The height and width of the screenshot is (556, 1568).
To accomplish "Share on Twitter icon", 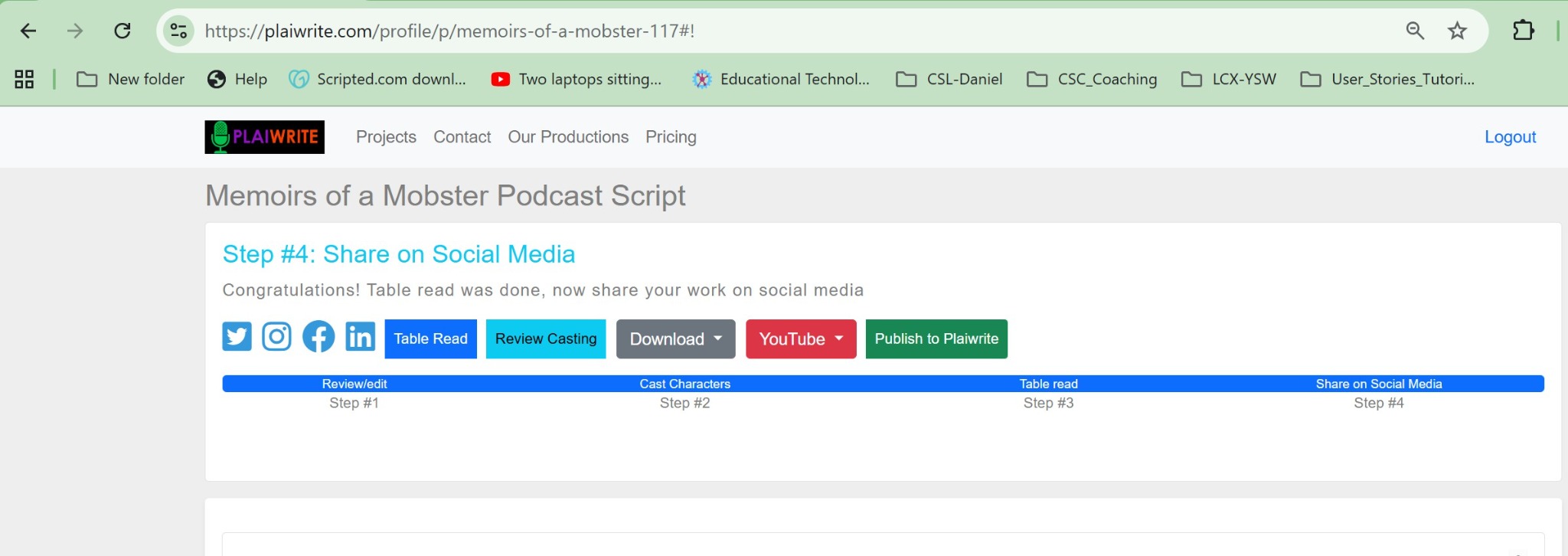I will click(237, 336).
